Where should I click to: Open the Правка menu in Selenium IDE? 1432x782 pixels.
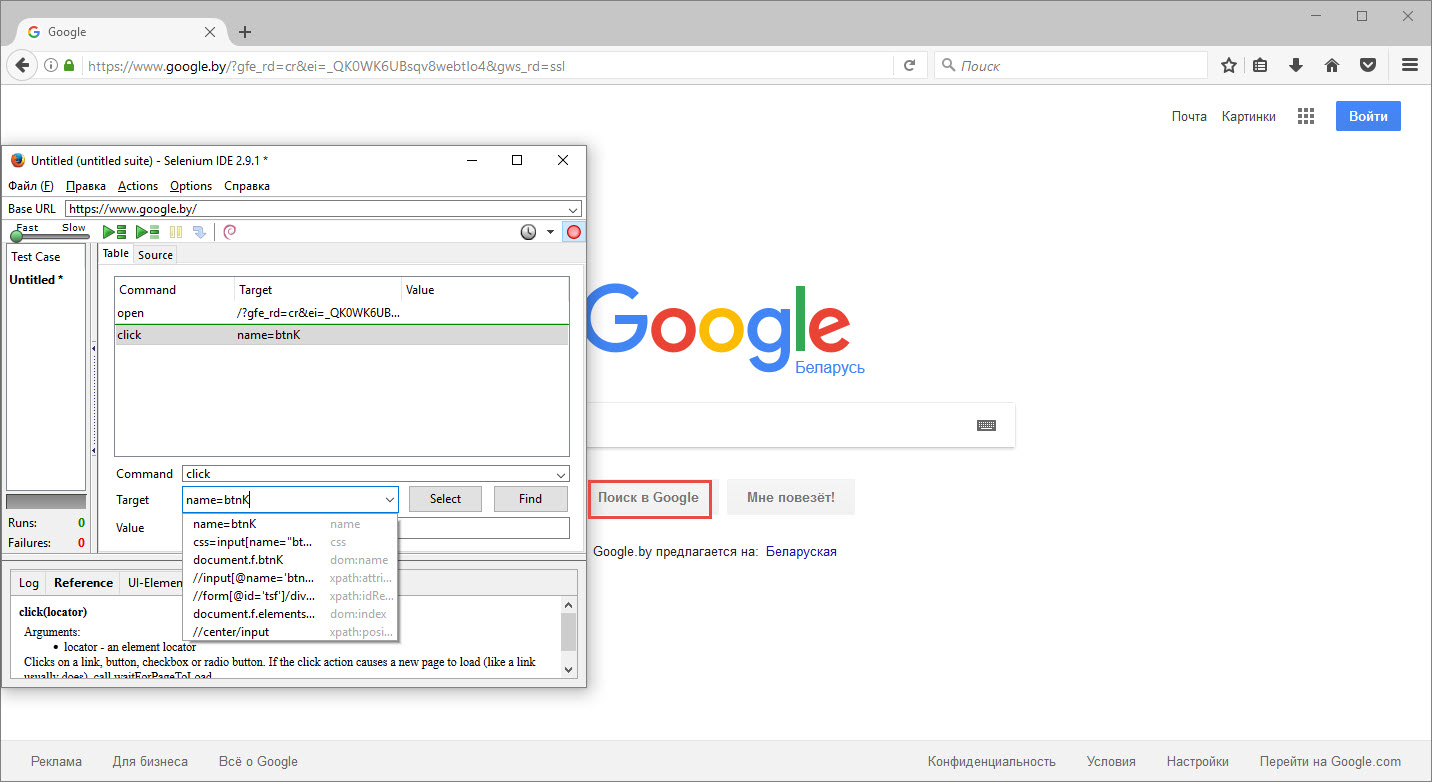86,186
